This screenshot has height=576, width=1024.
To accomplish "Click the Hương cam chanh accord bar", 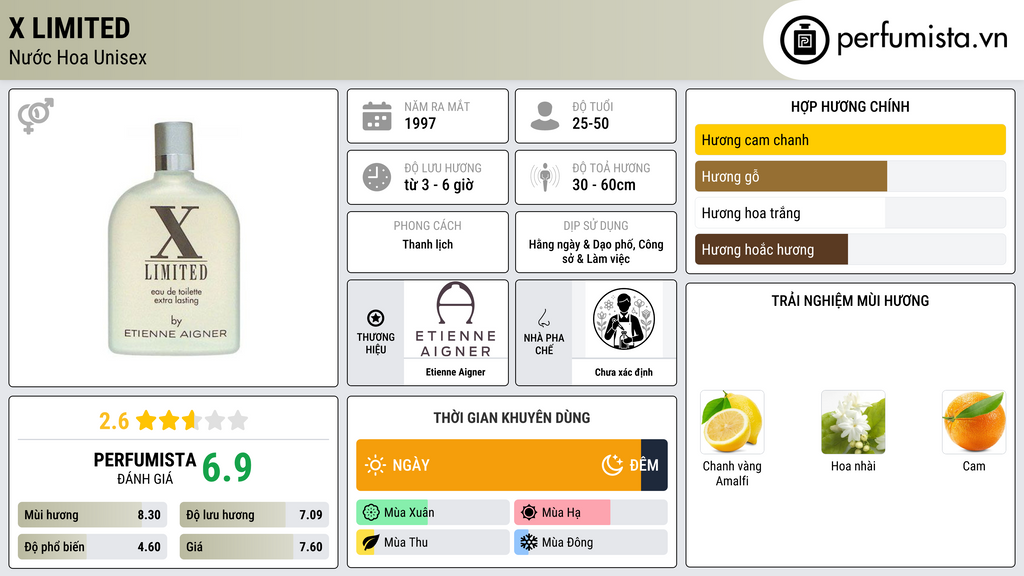I will [850, 140].
